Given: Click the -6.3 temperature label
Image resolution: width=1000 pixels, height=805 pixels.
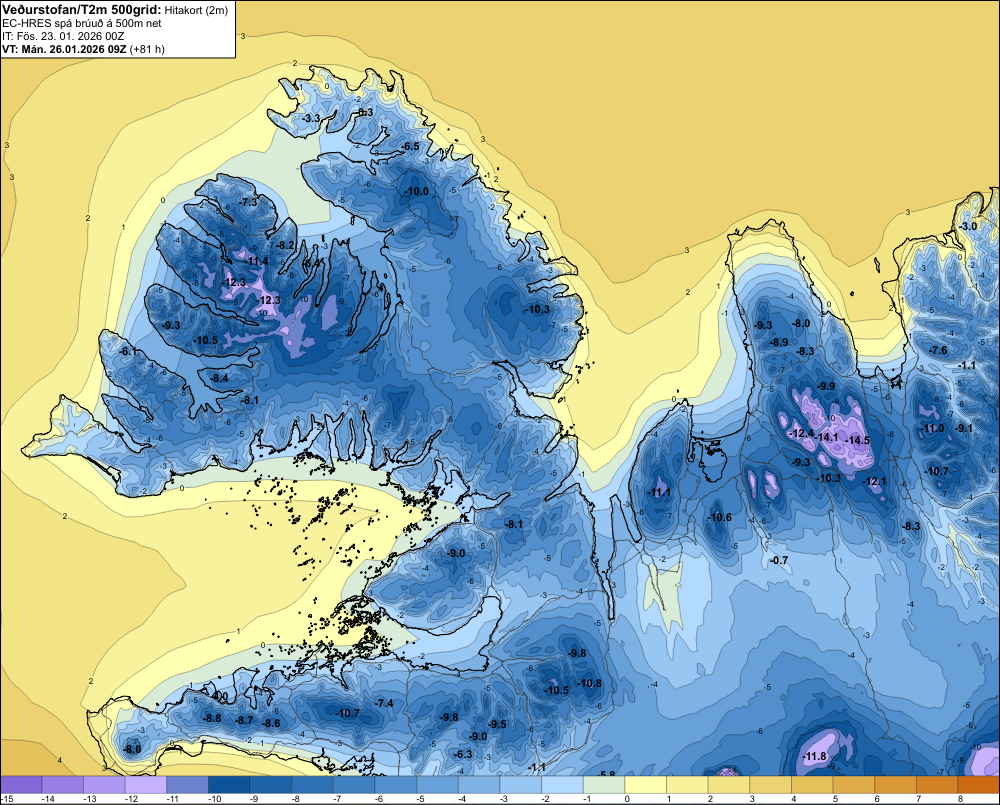Looking at the screenshot, I should coord(463,755).
